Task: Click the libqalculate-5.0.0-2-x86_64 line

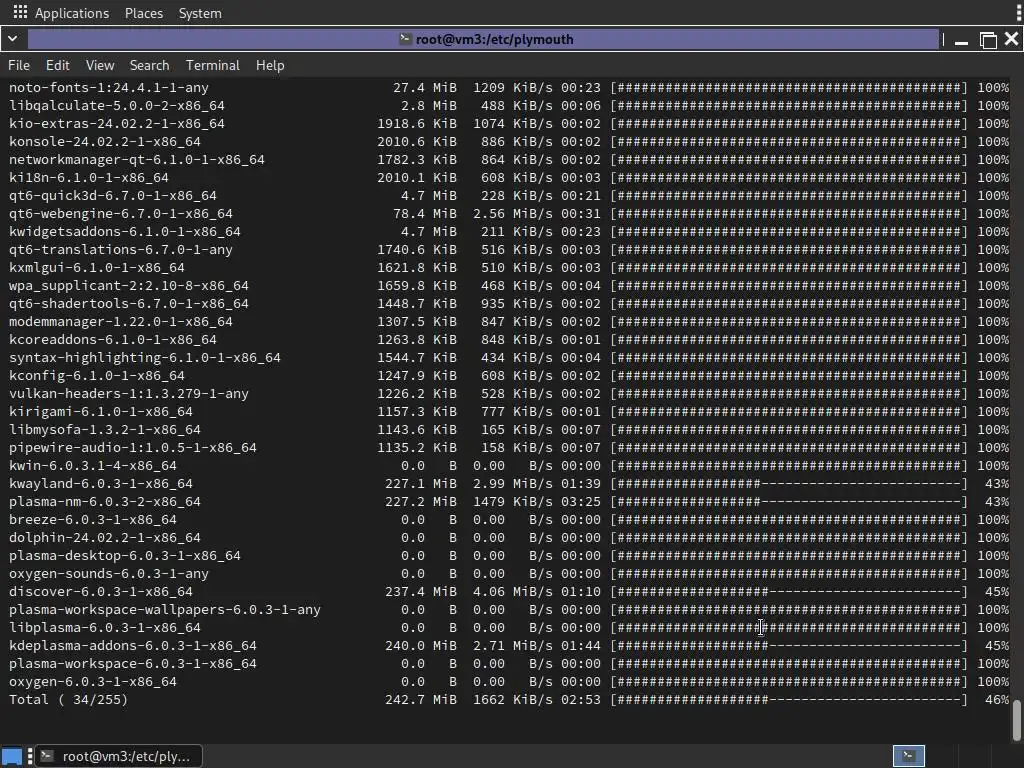Action: click(508, 106)
